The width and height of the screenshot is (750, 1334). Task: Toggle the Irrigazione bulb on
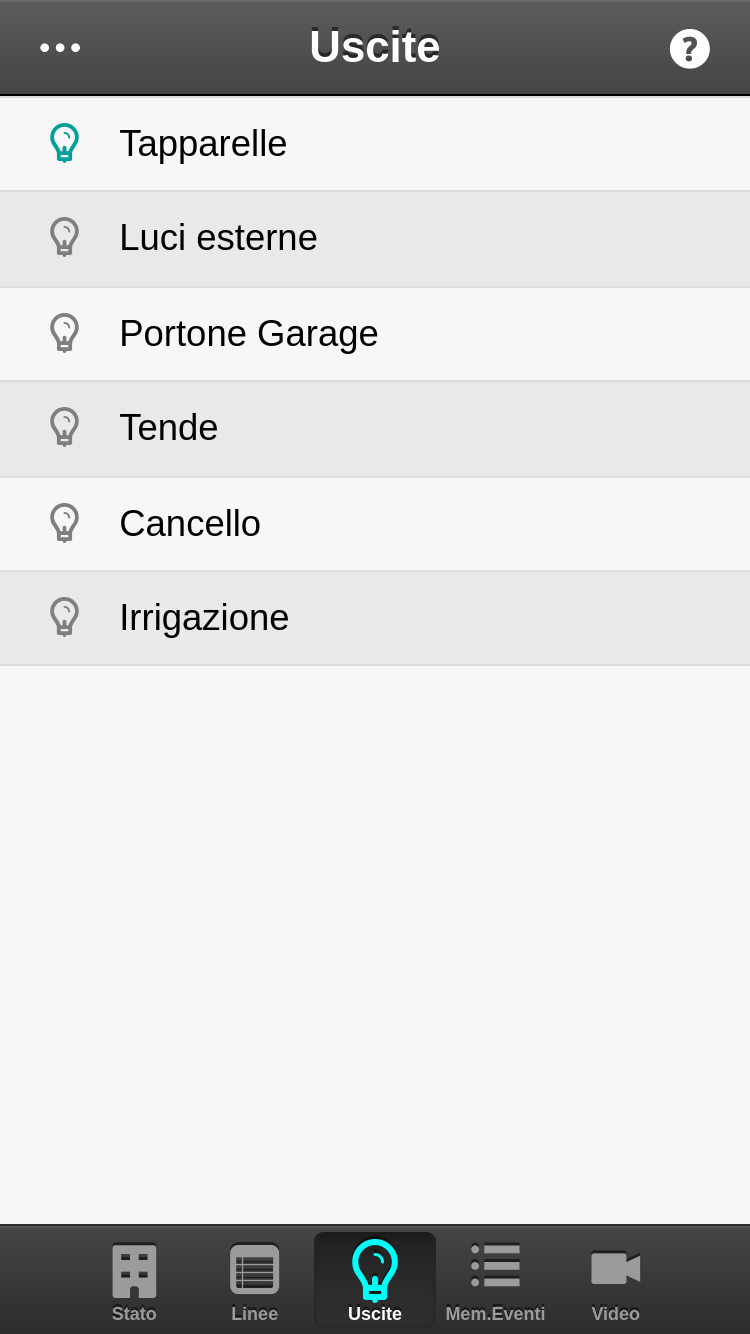pos(64,617)
